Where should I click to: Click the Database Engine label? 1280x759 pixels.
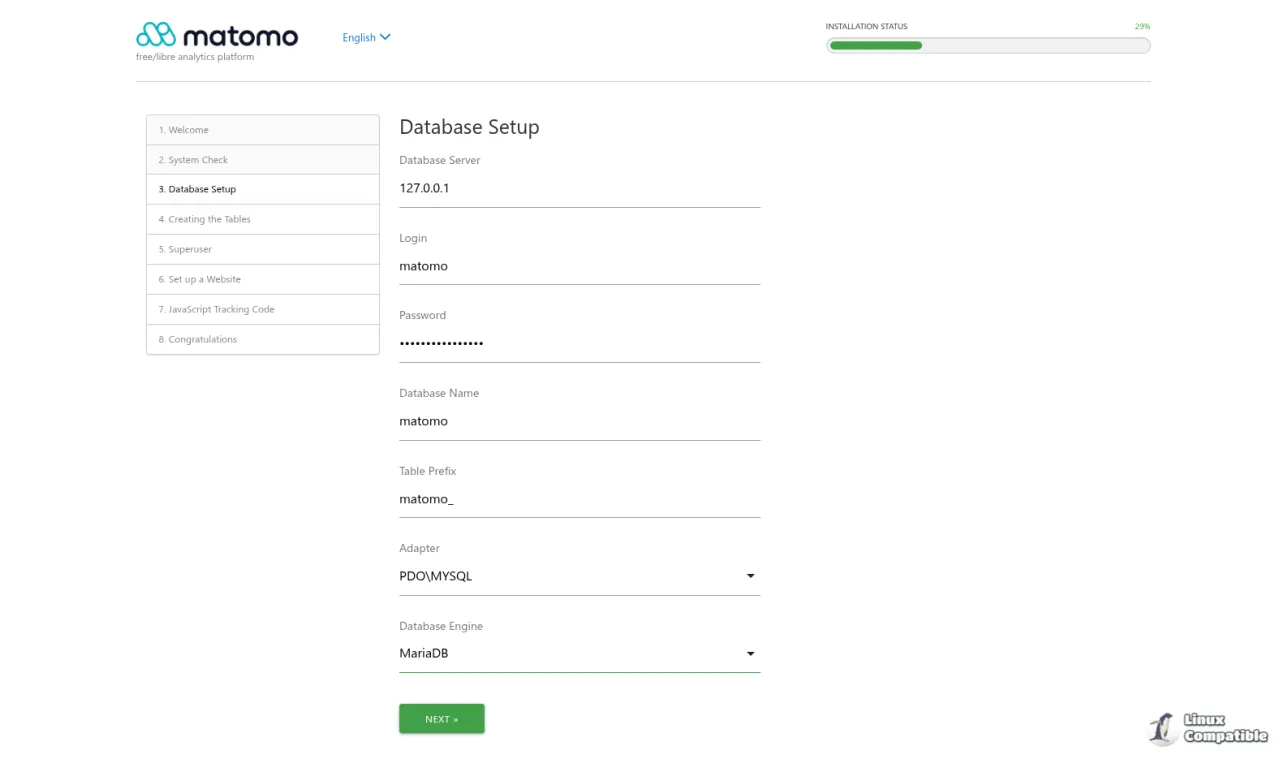point(441,626)
